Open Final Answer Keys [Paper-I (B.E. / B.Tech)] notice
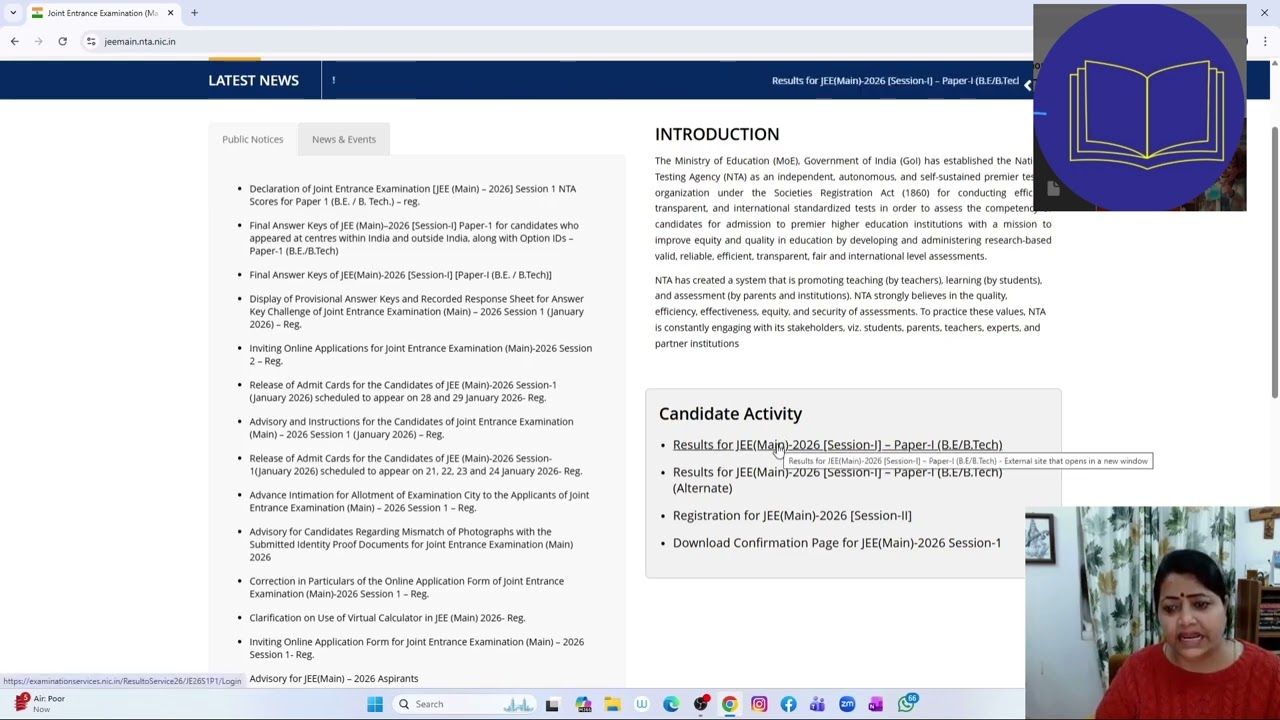 pos(400,275)
